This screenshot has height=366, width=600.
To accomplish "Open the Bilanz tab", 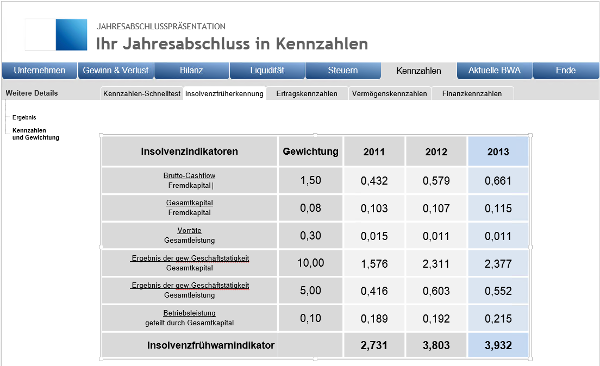I will [x=191, y=70].
